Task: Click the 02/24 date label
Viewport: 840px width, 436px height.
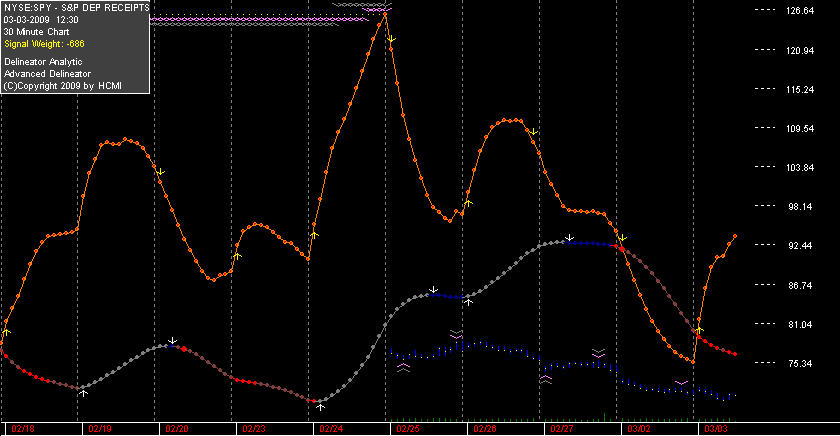Action: coord(331,429)
